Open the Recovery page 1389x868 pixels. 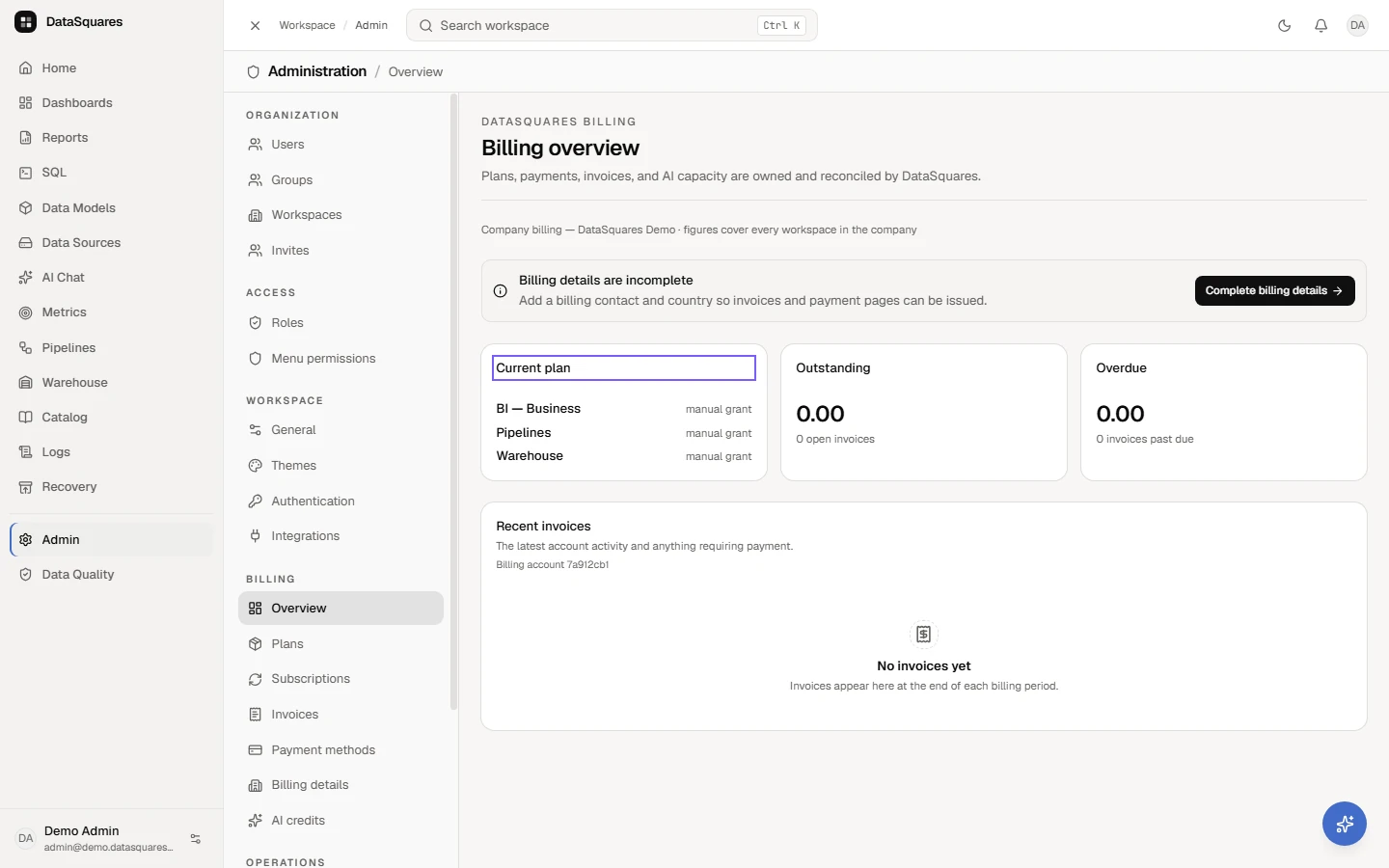tap(111, 487)
